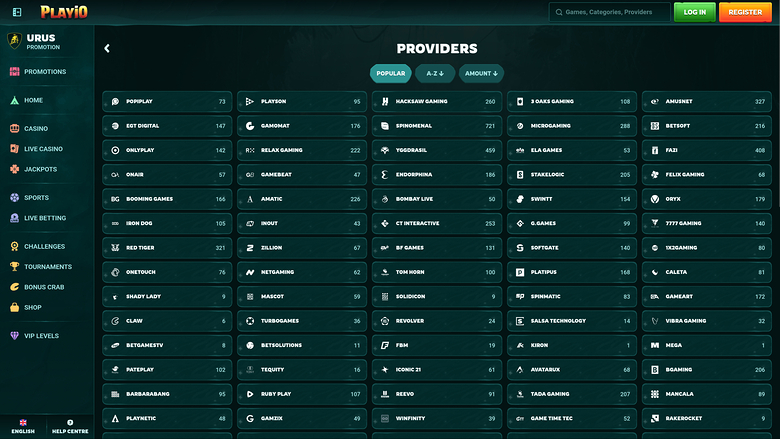This screenshot has width=780, height=439.
Task: Go to Jackpots via its sidebar icon
Action: click(x=14, y=169)
